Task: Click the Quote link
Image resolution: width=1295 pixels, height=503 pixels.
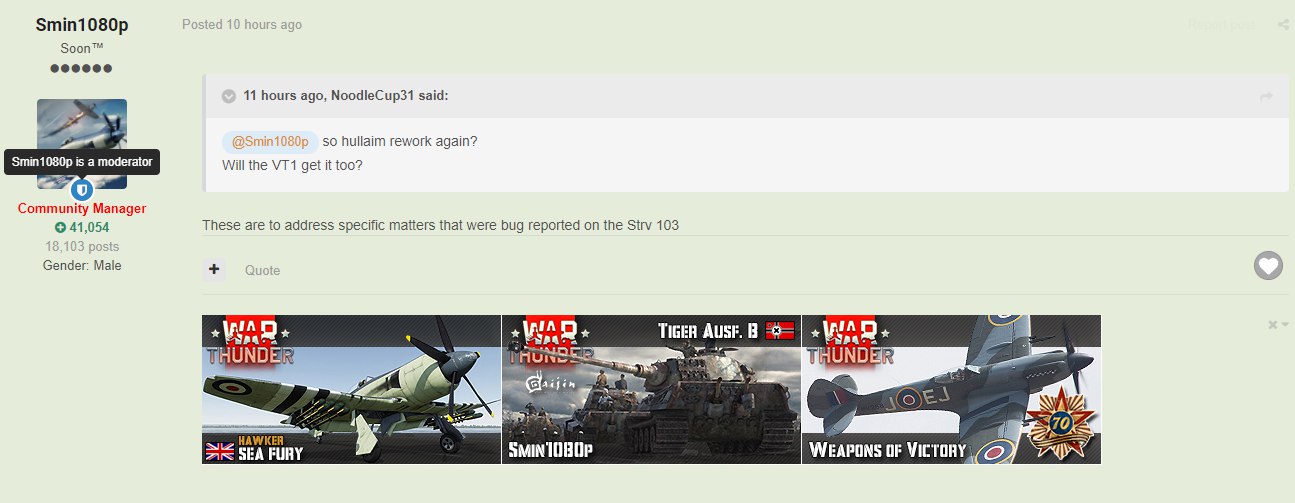Action: [263, 270]
